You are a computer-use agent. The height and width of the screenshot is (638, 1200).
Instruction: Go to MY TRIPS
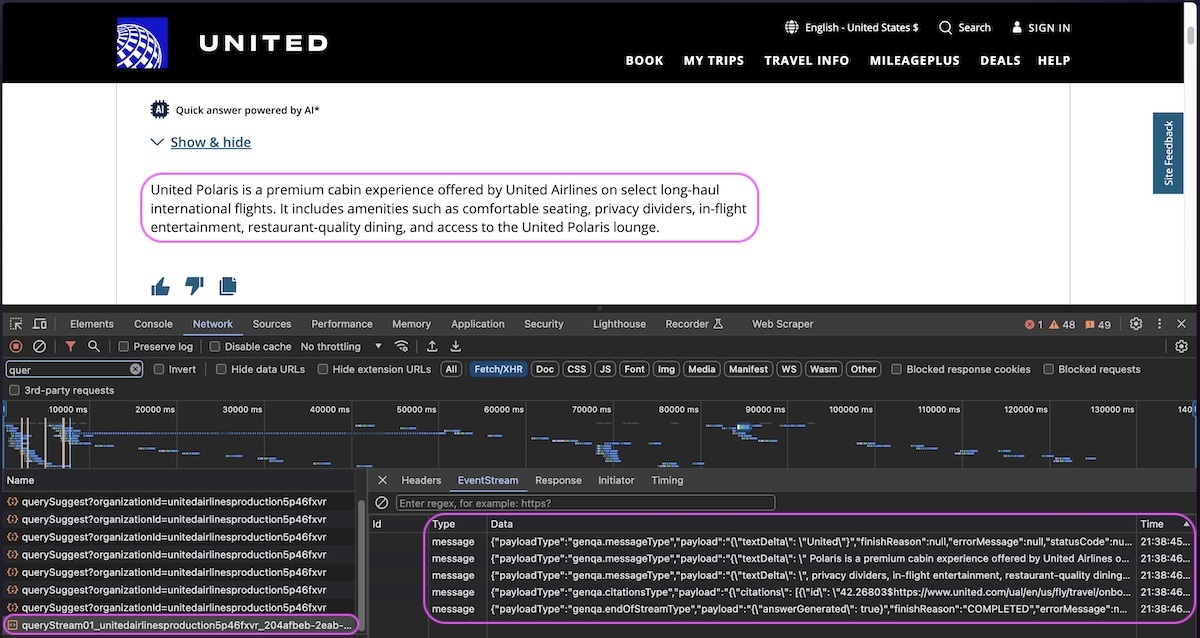pyautogui.click(x=714, y=60)
